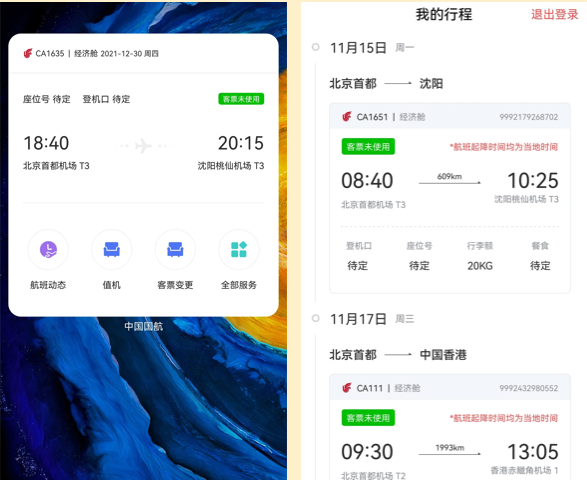
Task: Open the CA1651 Beijing to Shenyang flight card
Action: click(x=450, y=198)
